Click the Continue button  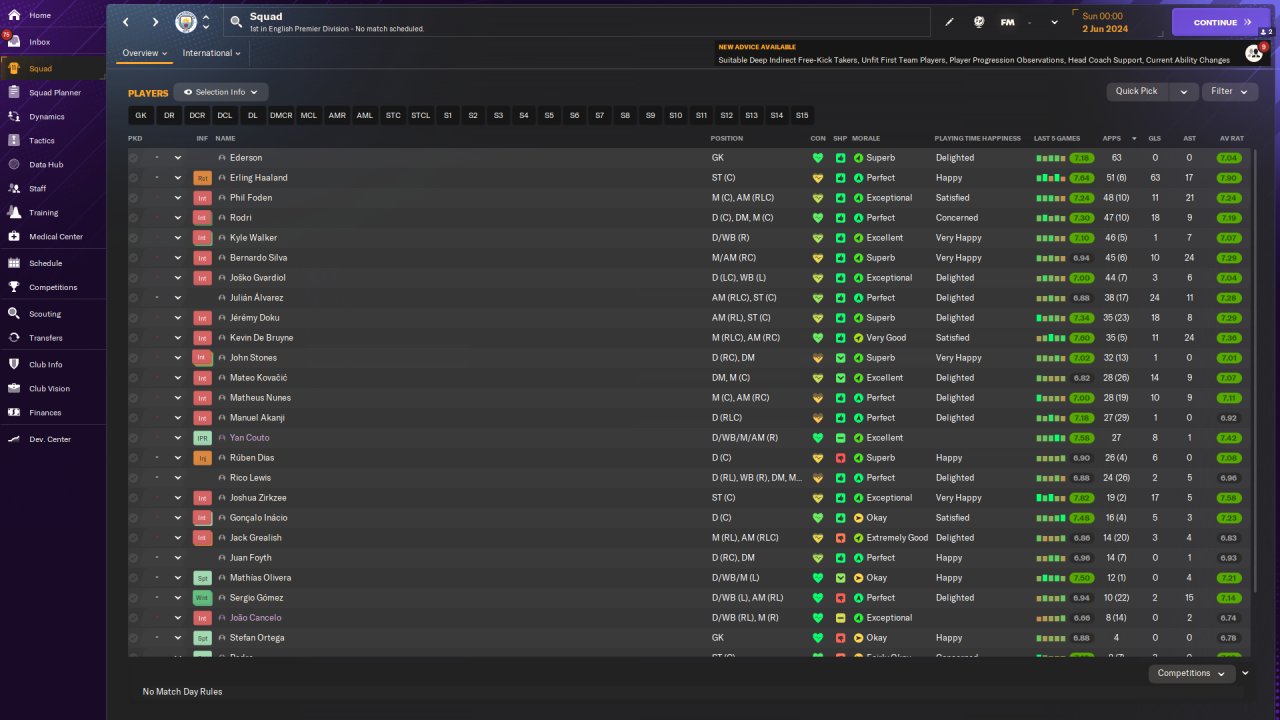(1221, 22)
